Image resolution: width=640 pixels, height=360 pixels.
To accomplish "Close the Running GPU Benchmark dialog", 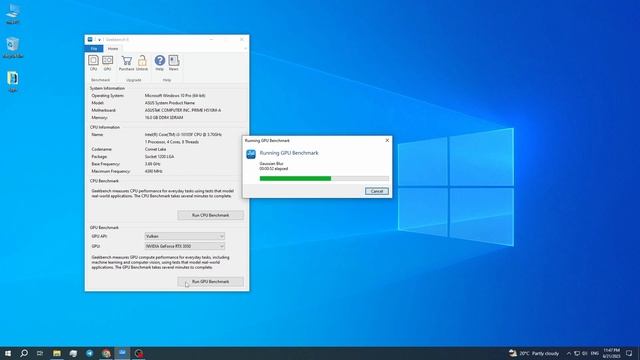I will 387,140.
